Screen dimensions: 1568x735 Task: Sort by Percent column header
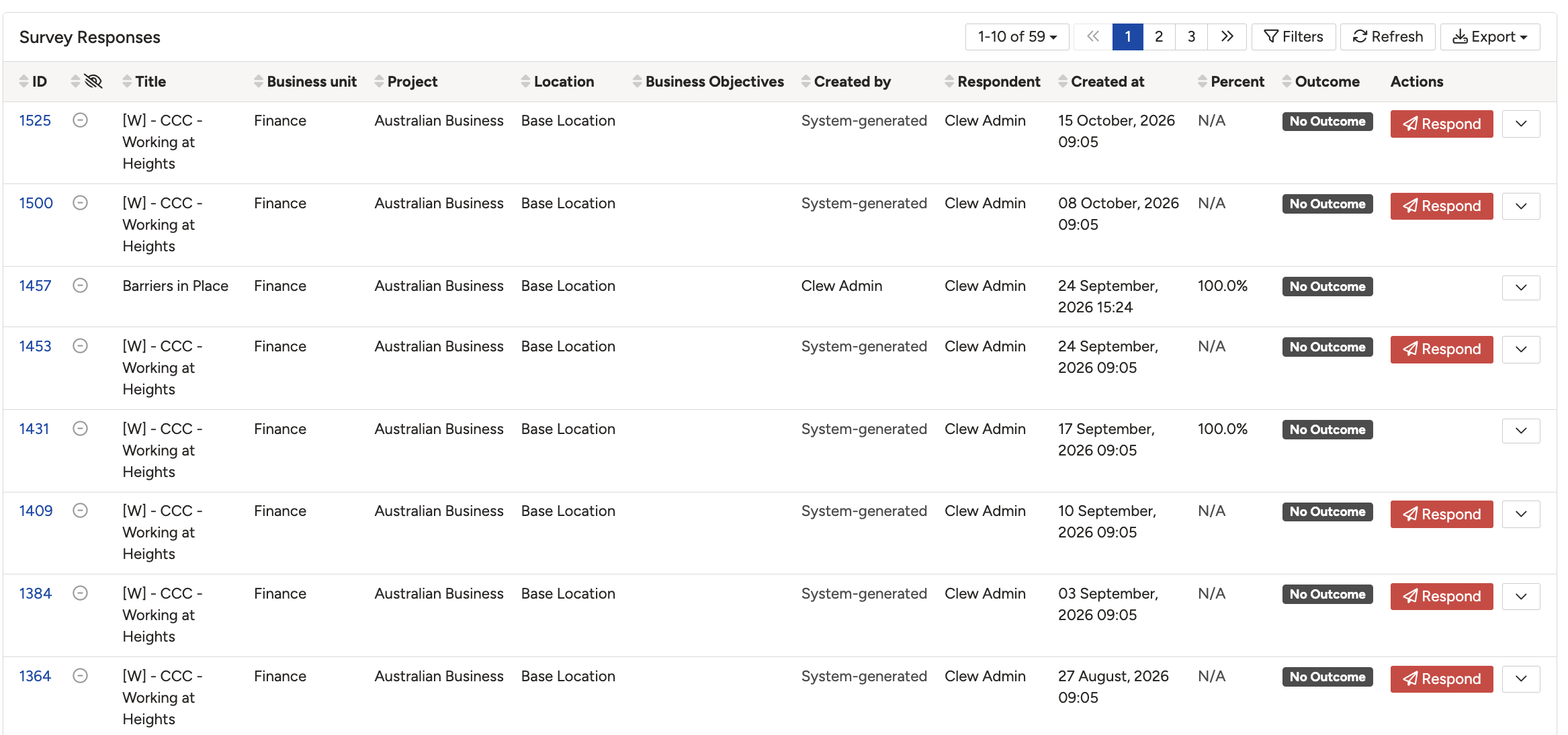tap(1231, 81)
